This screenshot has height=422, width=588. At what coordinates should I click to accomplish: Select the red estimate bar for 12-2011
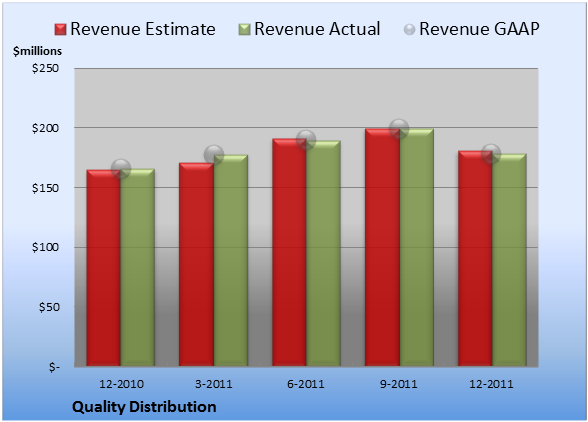[475, 258]
